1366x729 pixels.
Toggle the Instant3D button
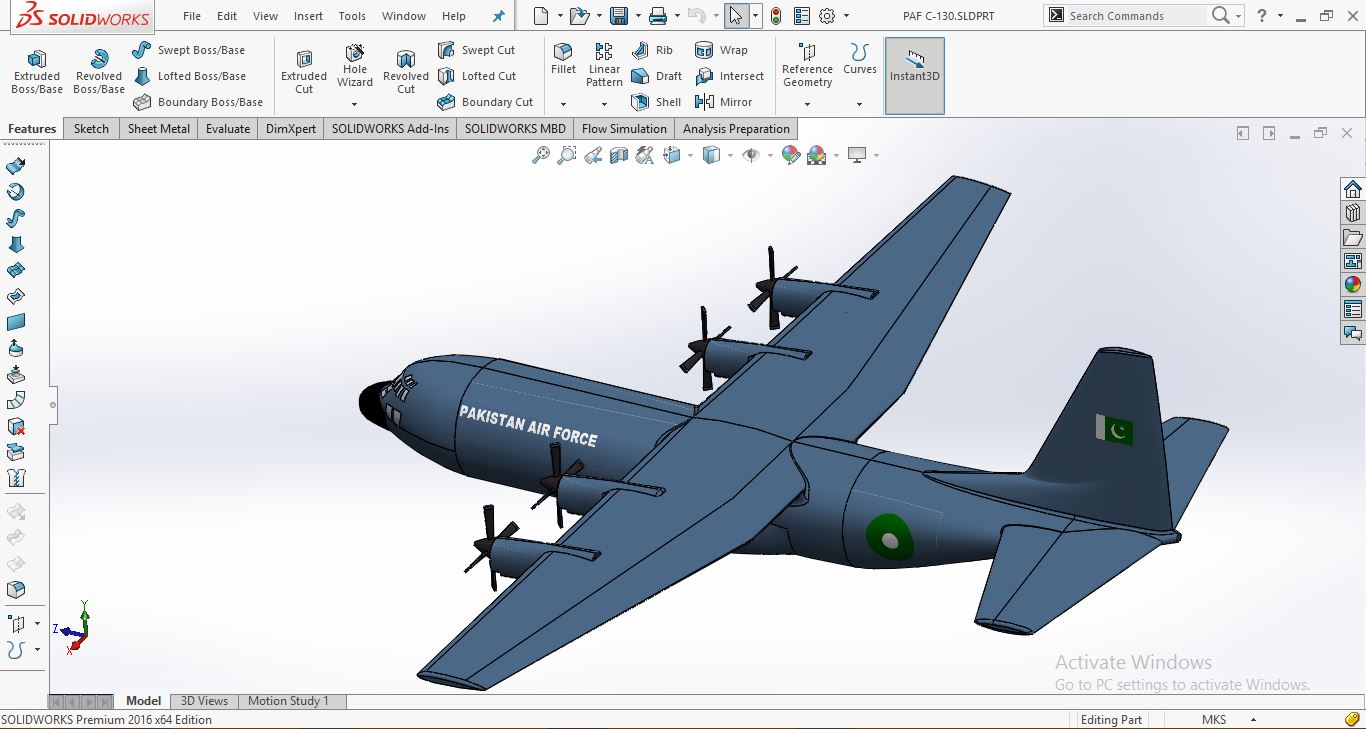click(914, 76)
